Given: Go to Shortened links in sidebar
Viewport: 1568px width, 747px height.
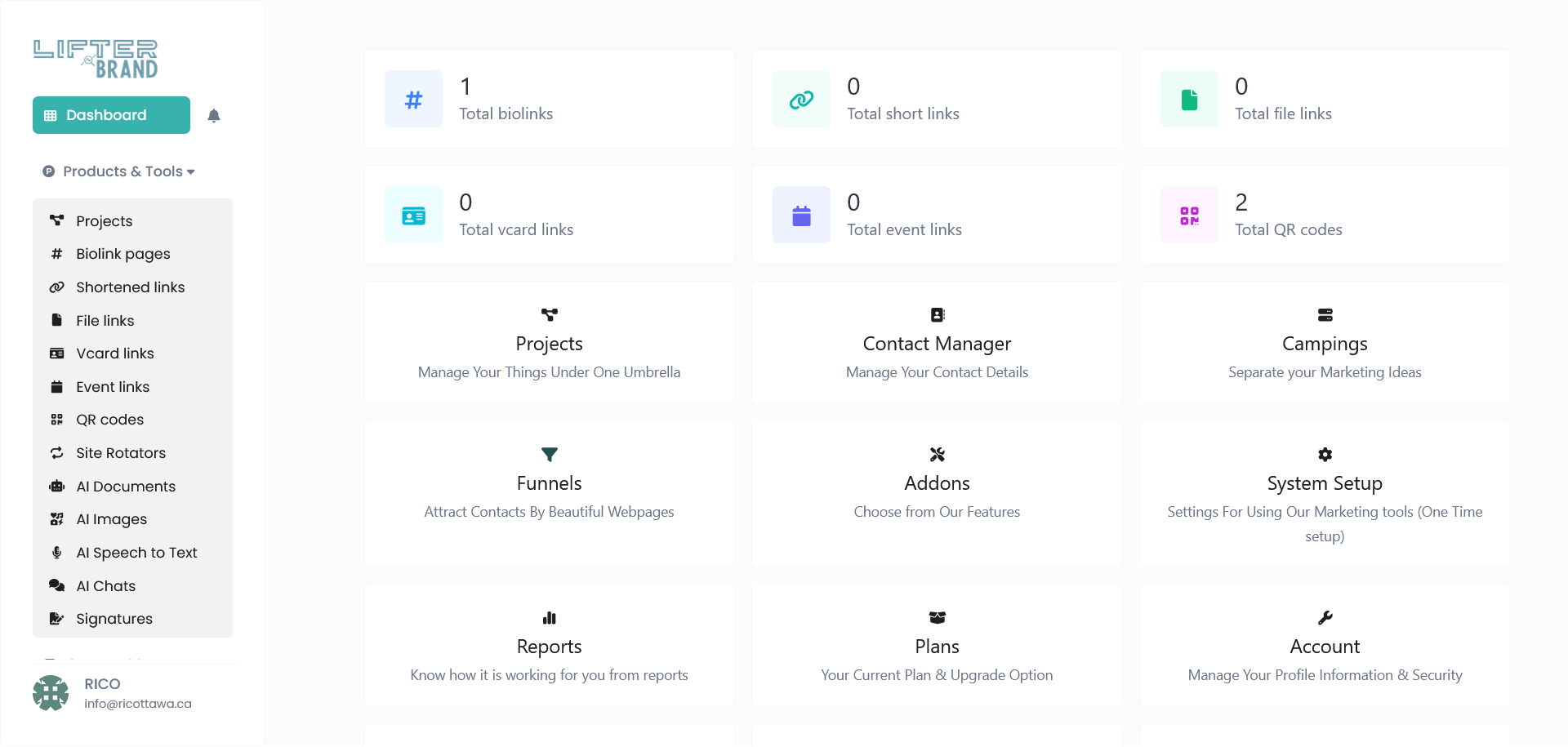Looking at the screenshot, I should (x=130, y=287).
